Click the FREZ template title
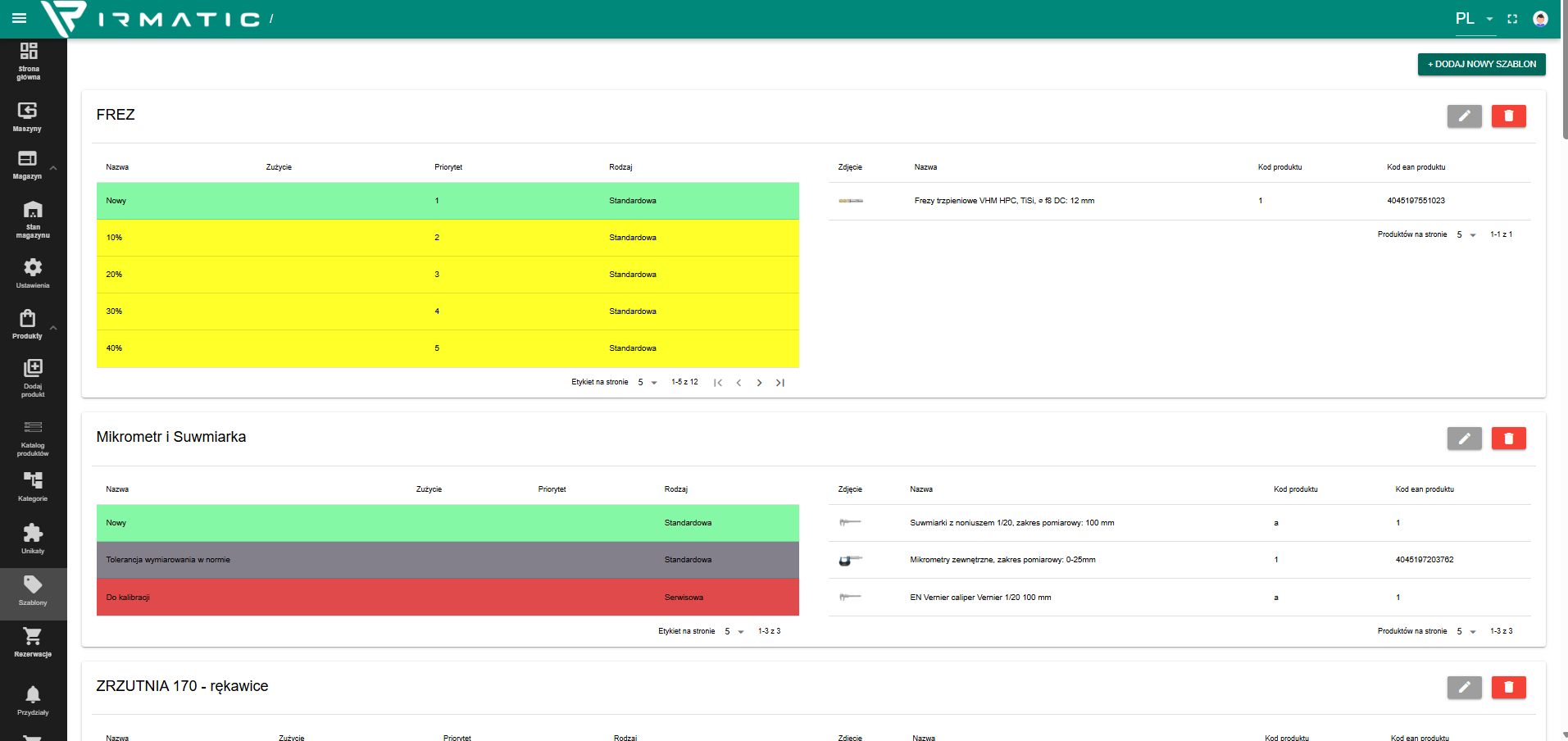The width and height of the screenshot is (1568, 741). (116, 115)
